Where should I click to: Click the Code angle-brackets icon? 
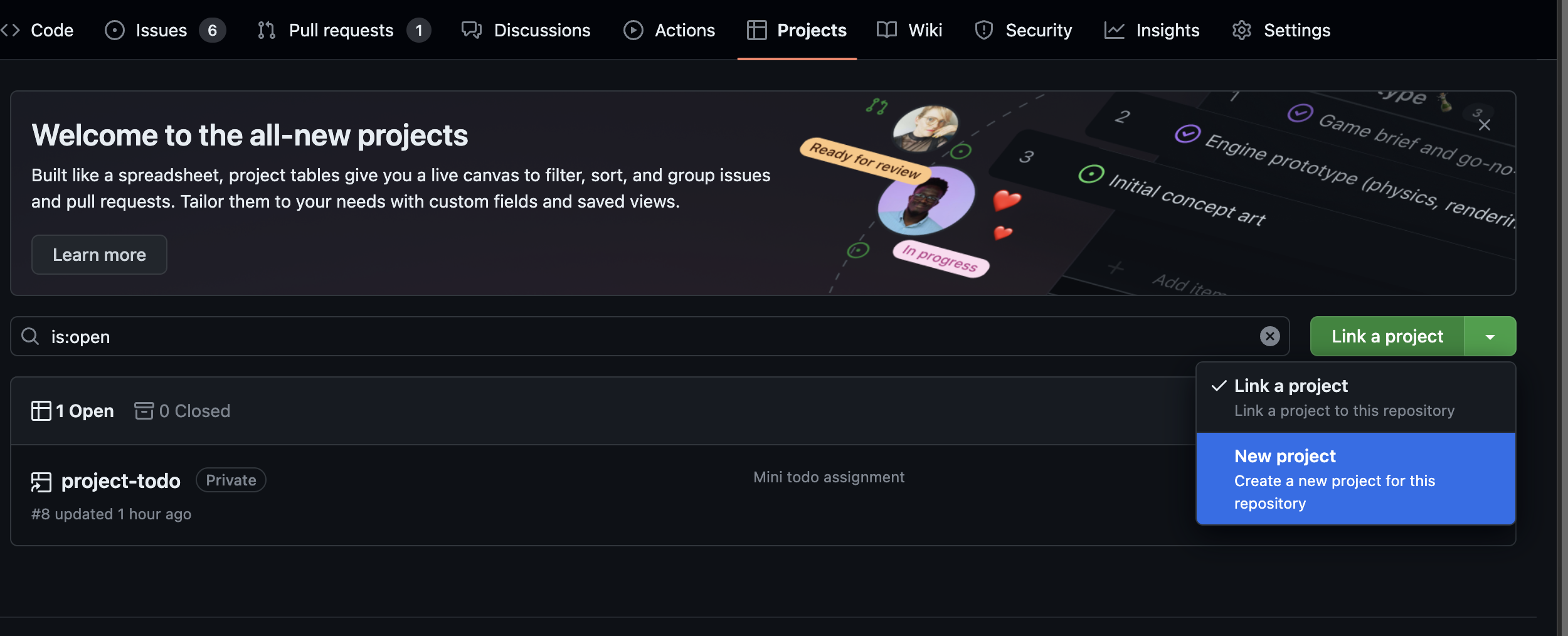point(10,30)
